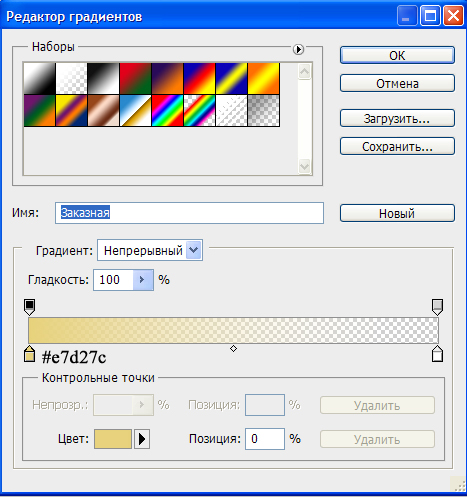Select the blue, red, yellow gradient preset
467x497 pixels.
click(199, 78)
